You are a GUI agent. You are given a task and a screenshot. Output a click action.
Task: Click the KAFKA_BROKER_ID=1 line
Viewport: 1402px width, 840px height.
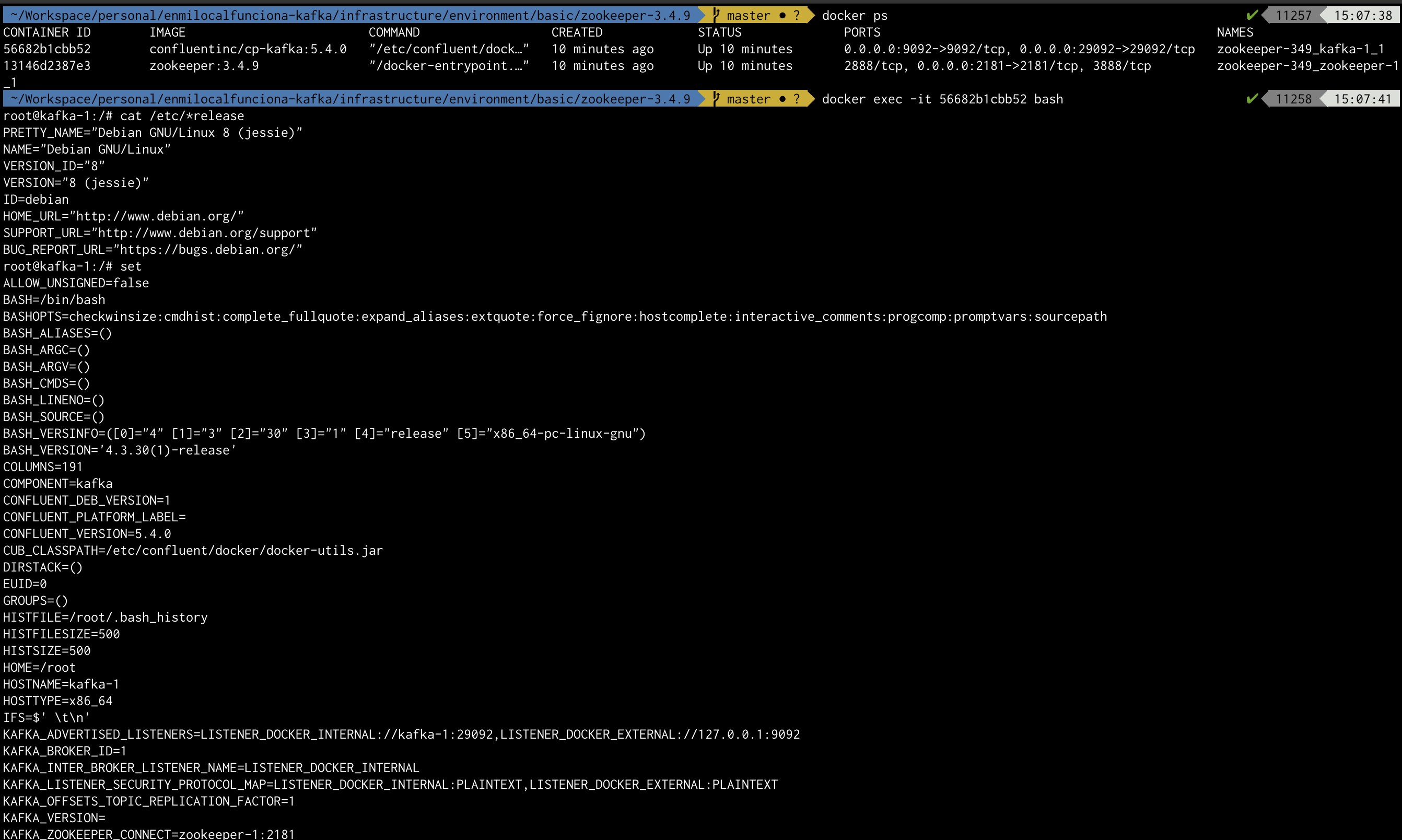(x=65, y=751)
